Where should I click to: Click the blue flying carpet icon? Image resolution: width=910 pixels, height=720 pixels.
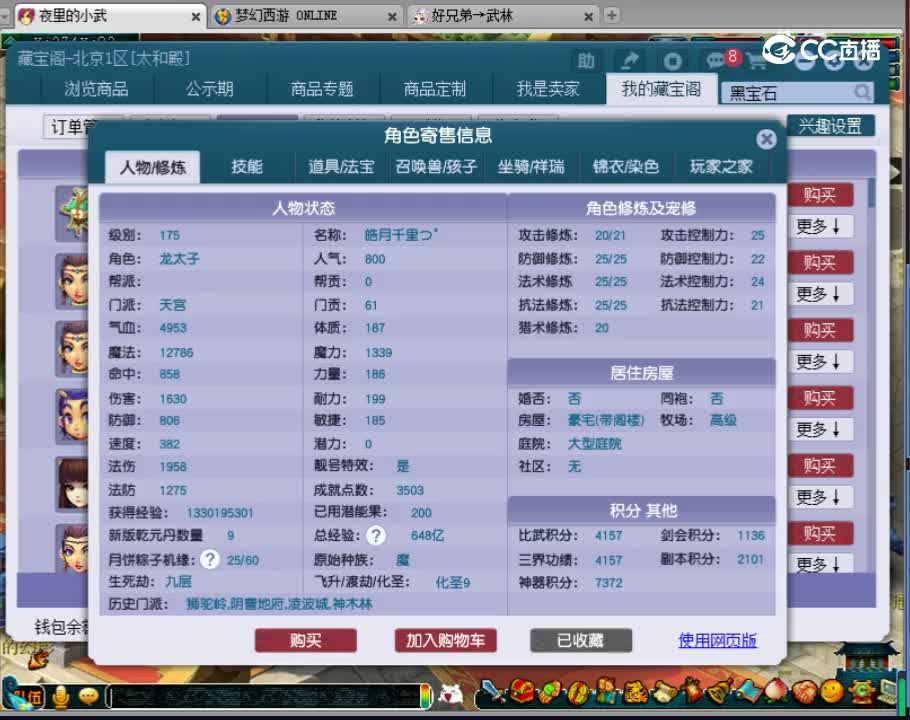(x=748, y=692)
